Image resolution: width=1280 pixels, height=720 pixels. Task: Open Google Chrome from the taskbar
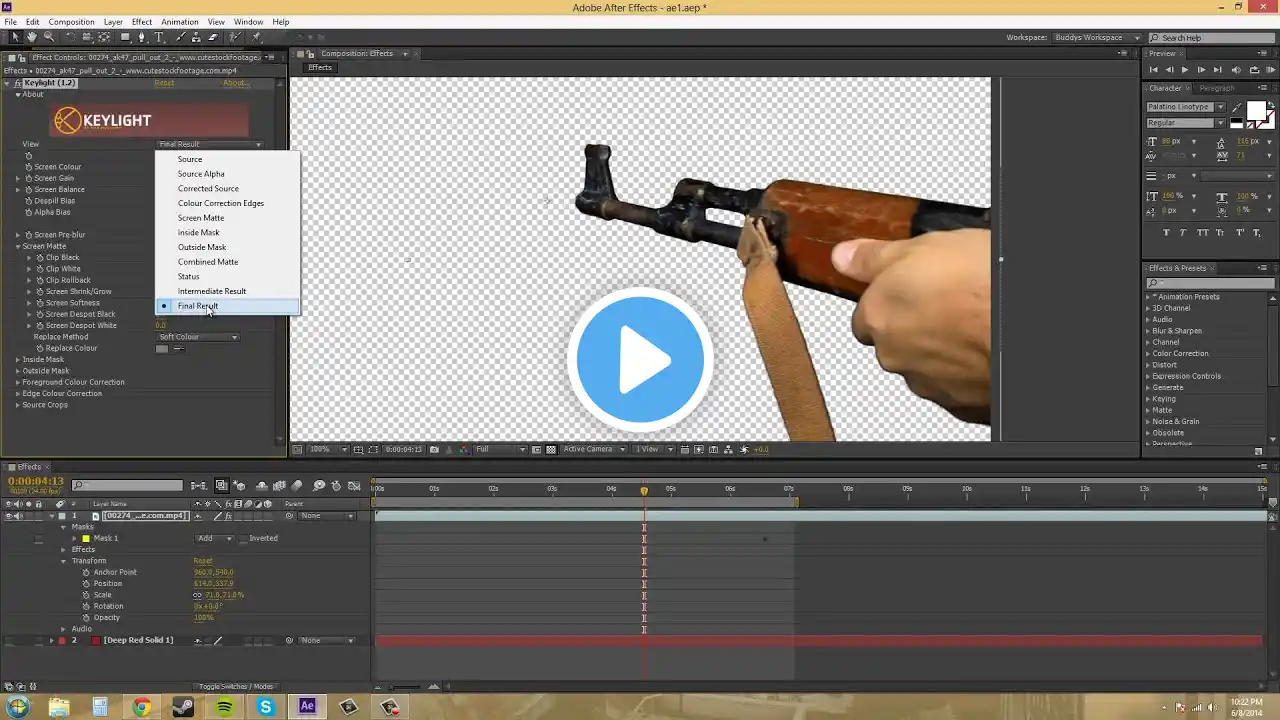point(142,707)
